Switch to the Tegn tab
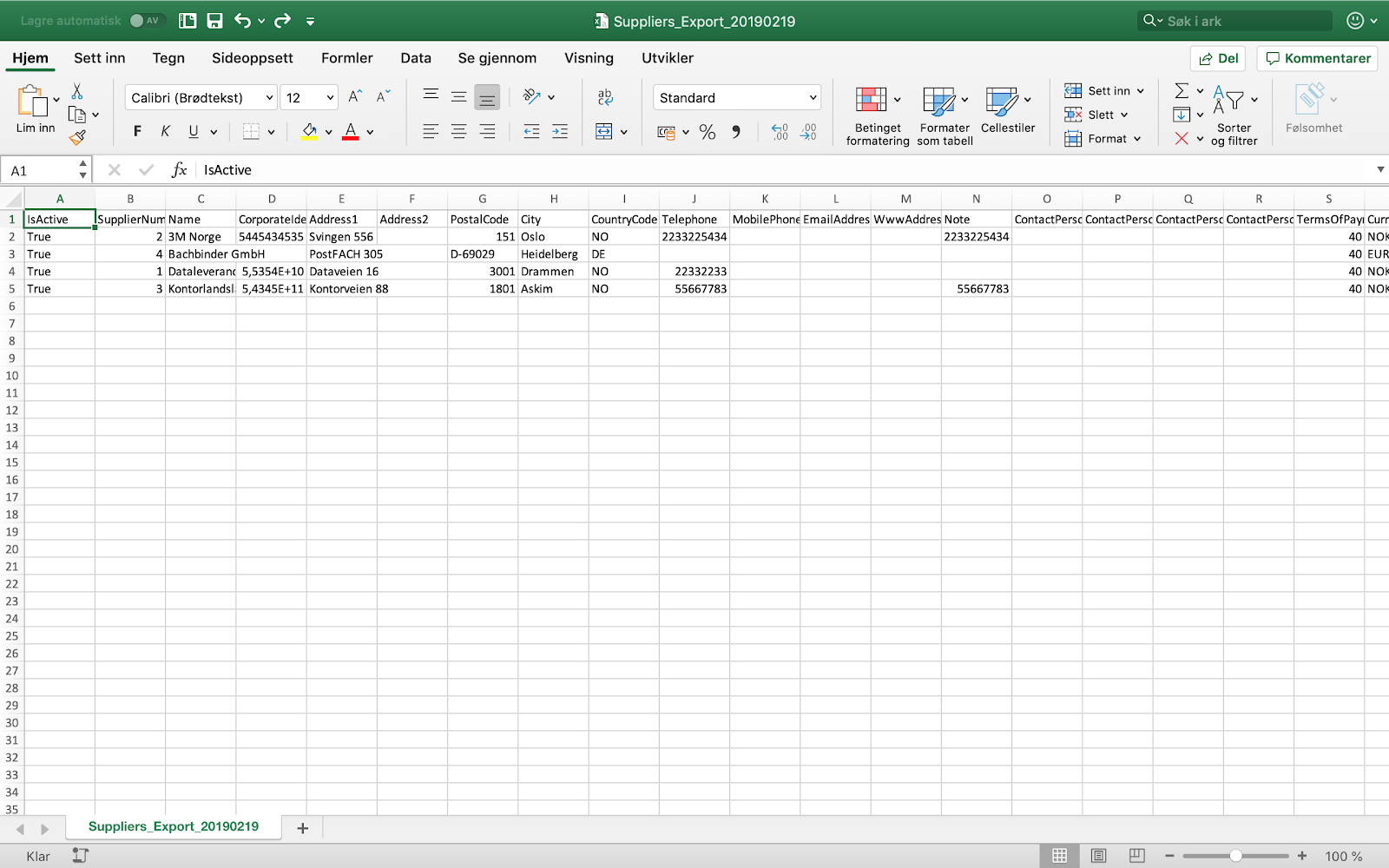 (x=168, y=58)
